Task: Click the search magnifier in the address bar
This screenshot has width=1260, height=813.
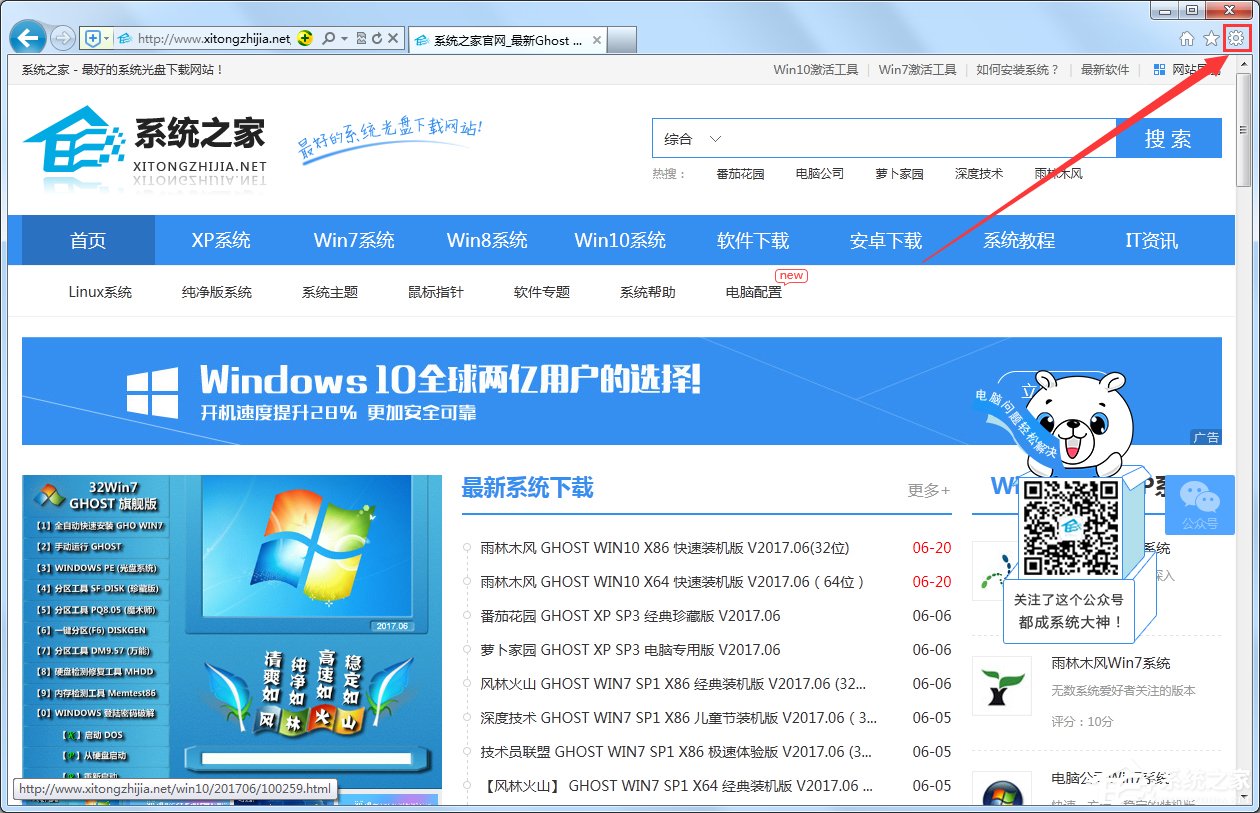Action: [329, 37]
